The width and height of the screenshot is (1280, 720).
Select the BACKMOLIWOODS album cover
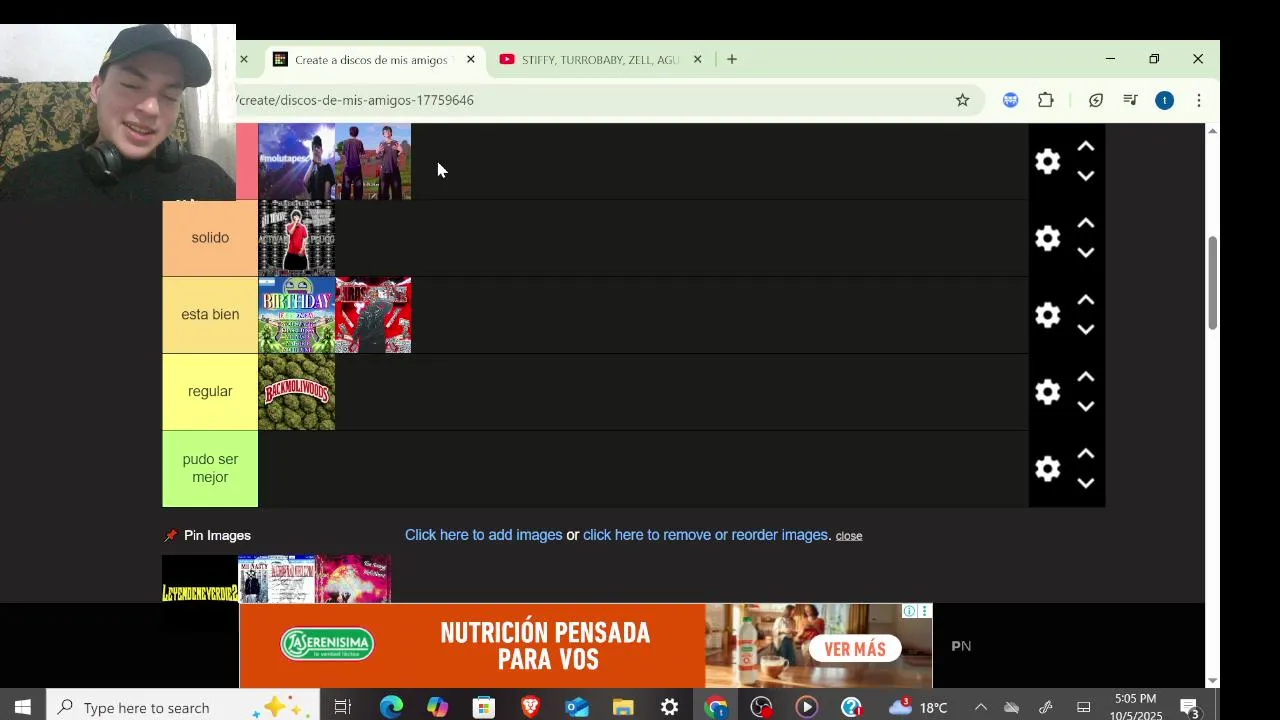(297, 392)
